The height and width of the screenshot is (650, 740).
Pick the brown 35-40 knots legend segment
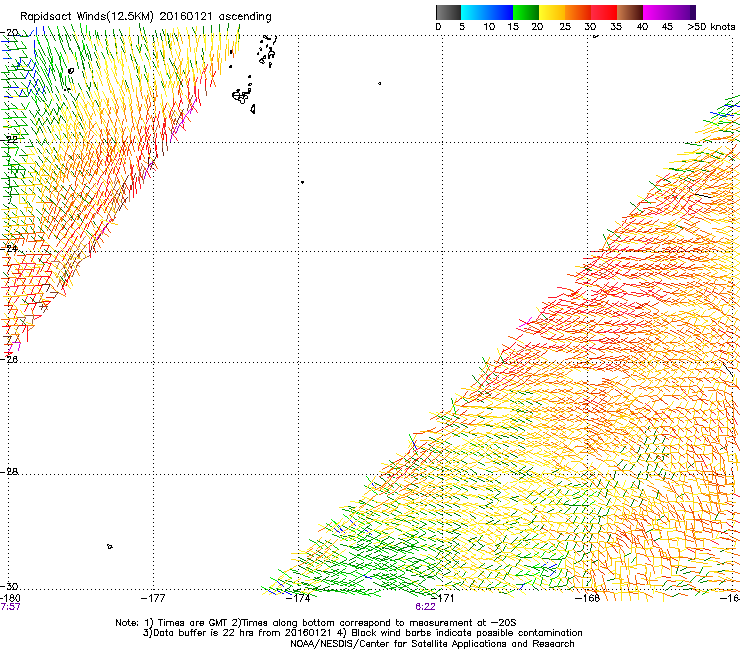point(630,12)
